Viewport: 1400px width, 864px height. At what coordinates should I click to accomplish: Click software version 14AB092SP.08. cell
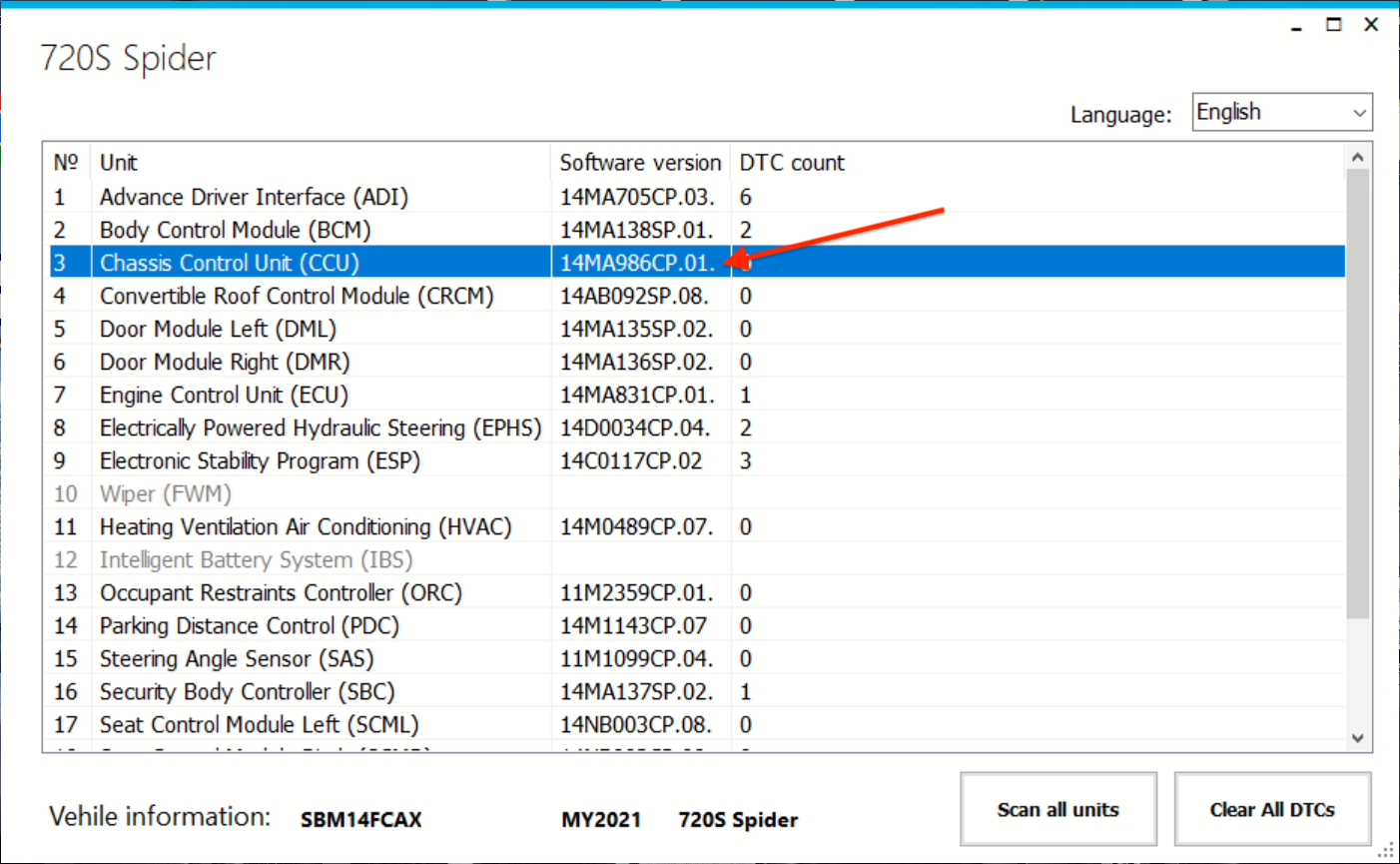click(x=634, y=296)
